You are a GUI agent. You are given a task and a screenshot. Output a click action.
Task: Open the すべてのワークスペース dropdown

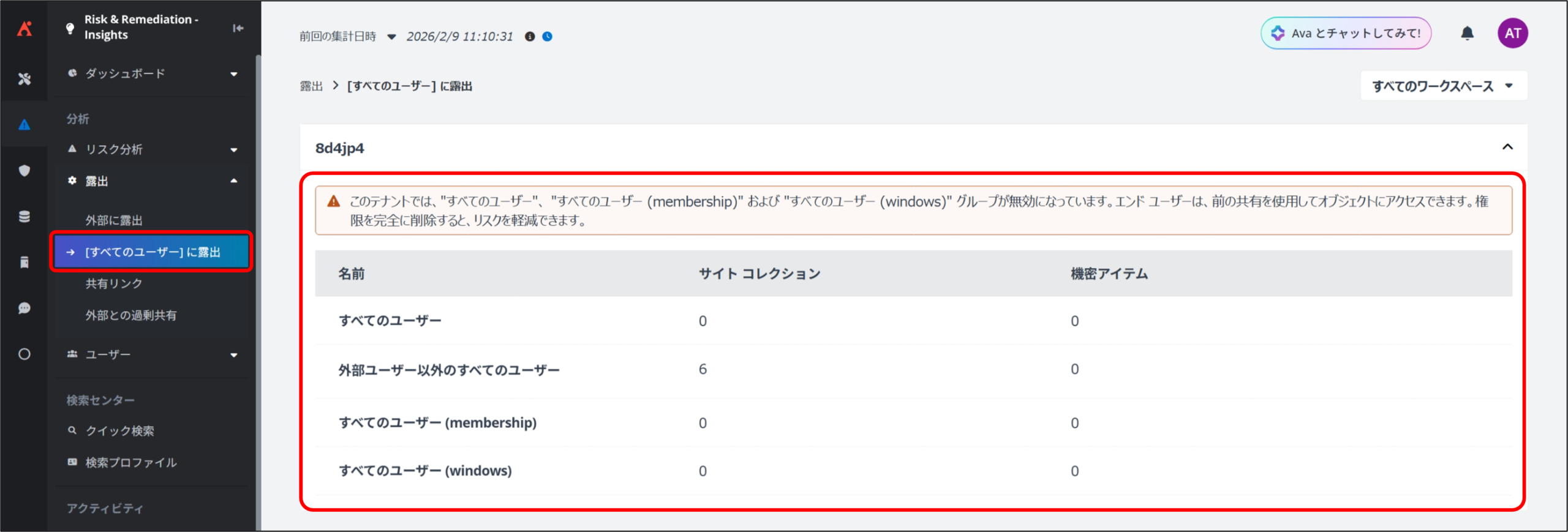click(1443, 86)
